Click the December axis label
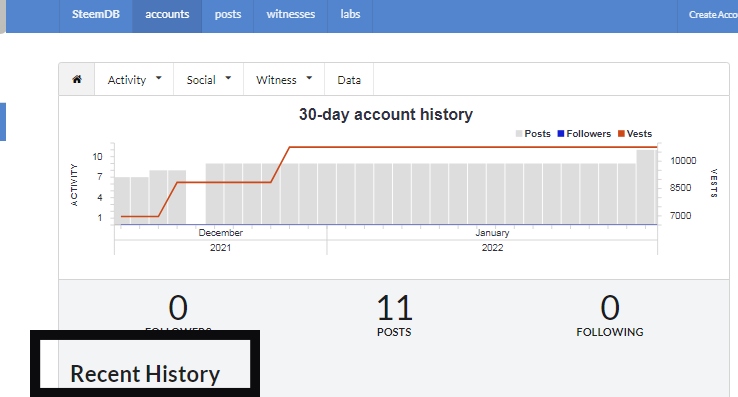Image resolution: width=738 pixels, height=397 pixels. pyautogui.click(x=220, y=233)
